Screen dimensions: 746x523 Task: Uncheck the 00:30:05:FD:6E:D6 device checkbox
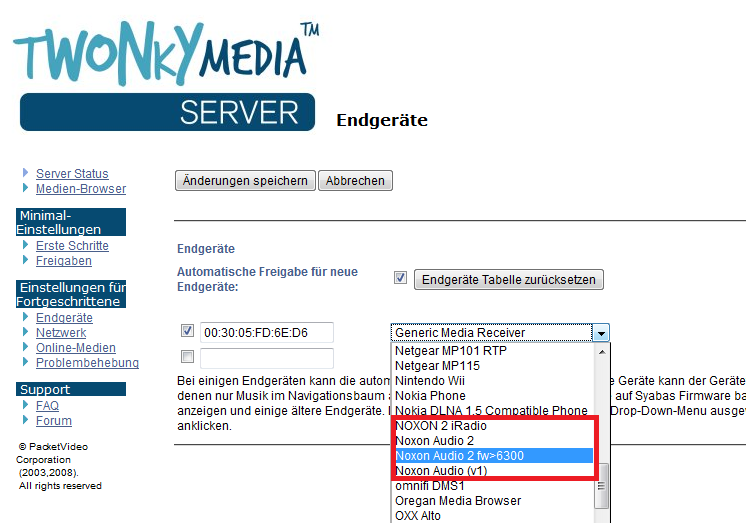tap(187, 331)
